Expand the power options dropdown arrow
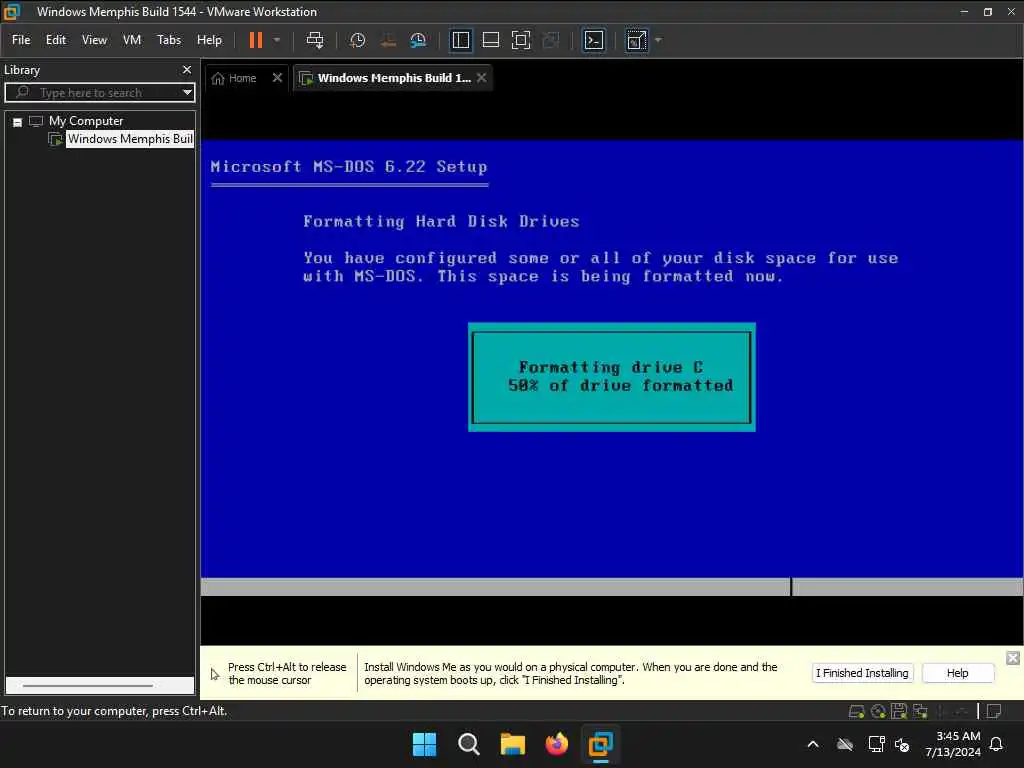The image size is (1024, 768). (x=277, y=40)
